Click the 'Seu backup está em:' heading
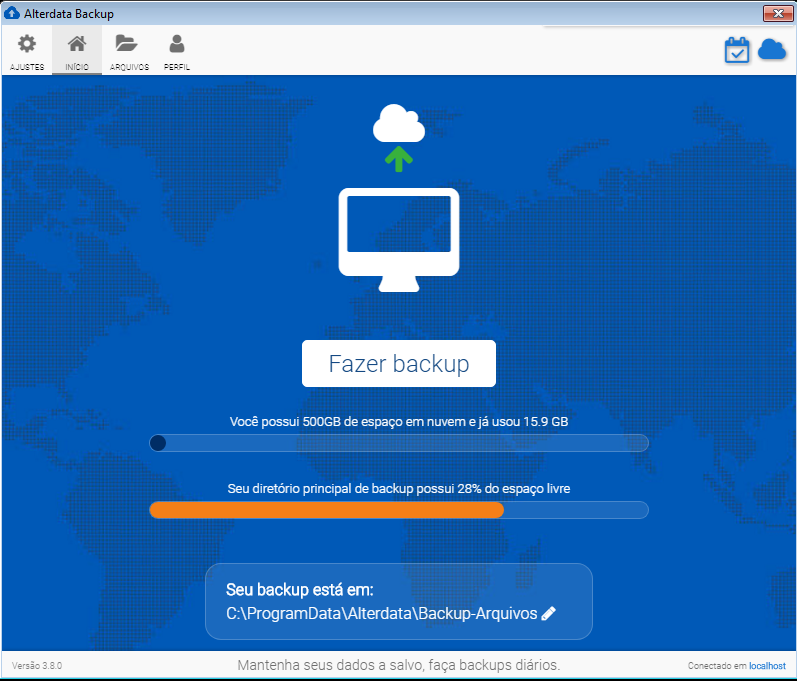The height and width of the screenshot is (681, 797). coord(299,590)
